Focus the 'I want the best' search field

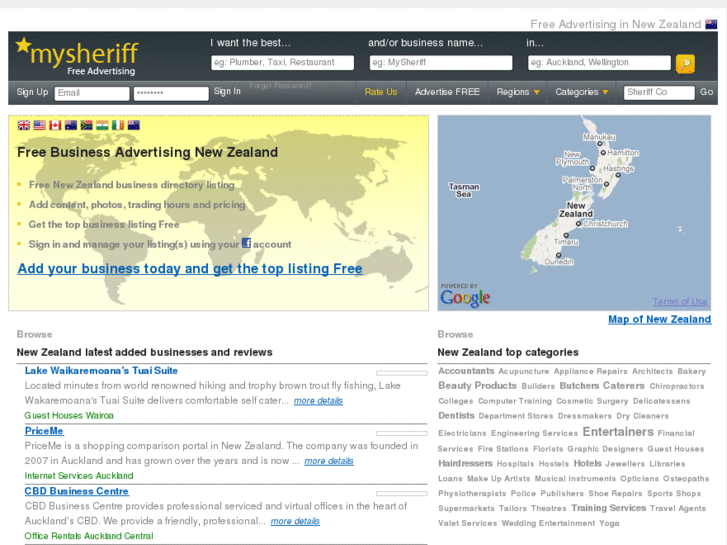(282, 63)
